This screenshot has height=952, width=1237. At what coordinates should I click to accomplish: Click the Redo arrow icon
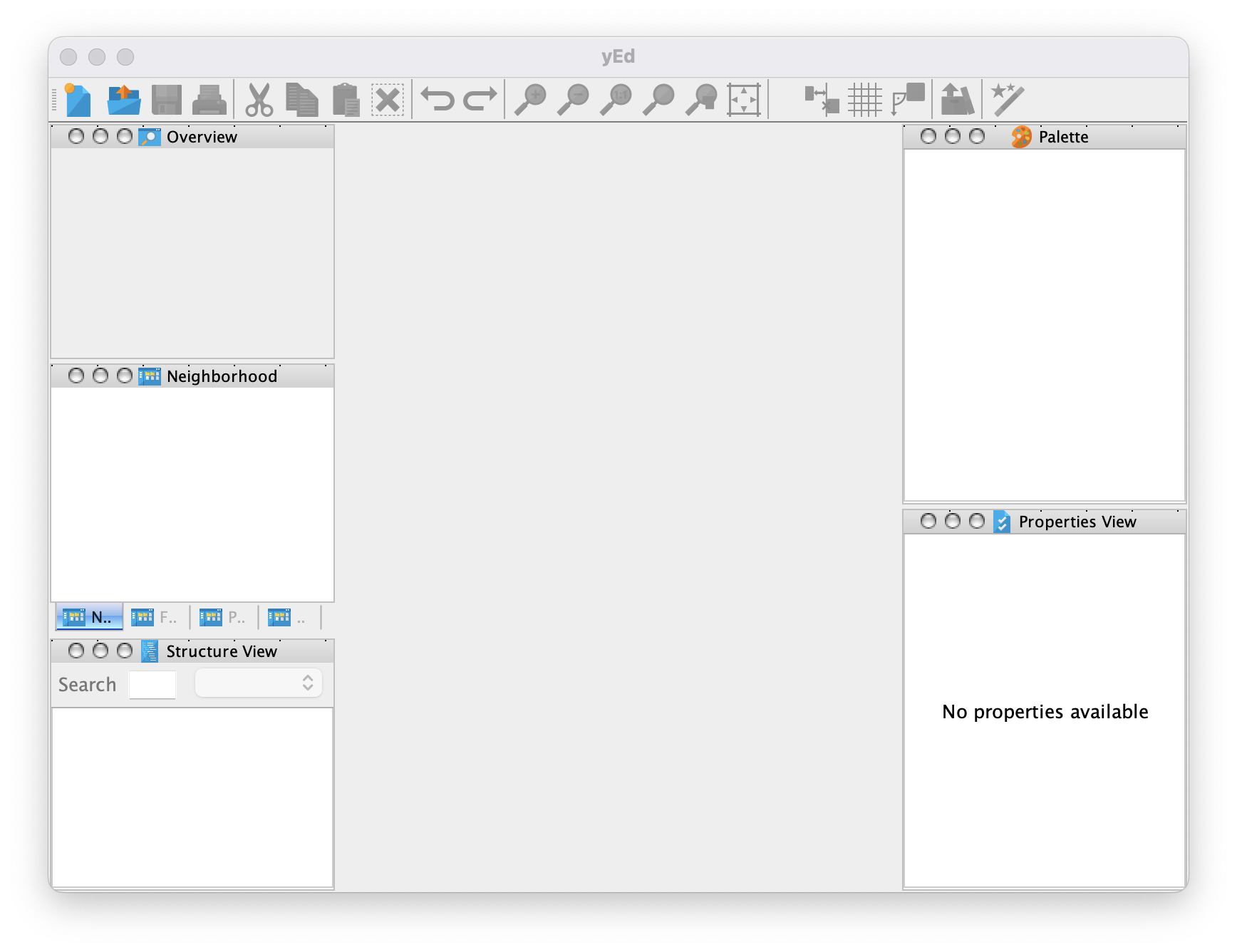click(x=480, y=99)
